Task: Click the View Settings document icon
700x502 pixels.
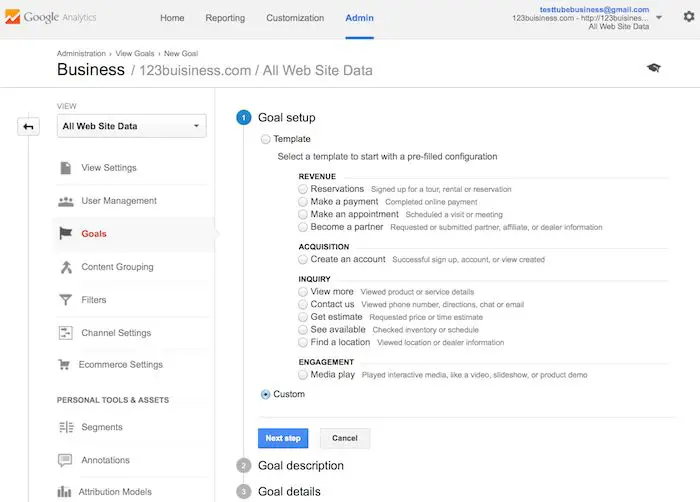Action: coord(65,168)
